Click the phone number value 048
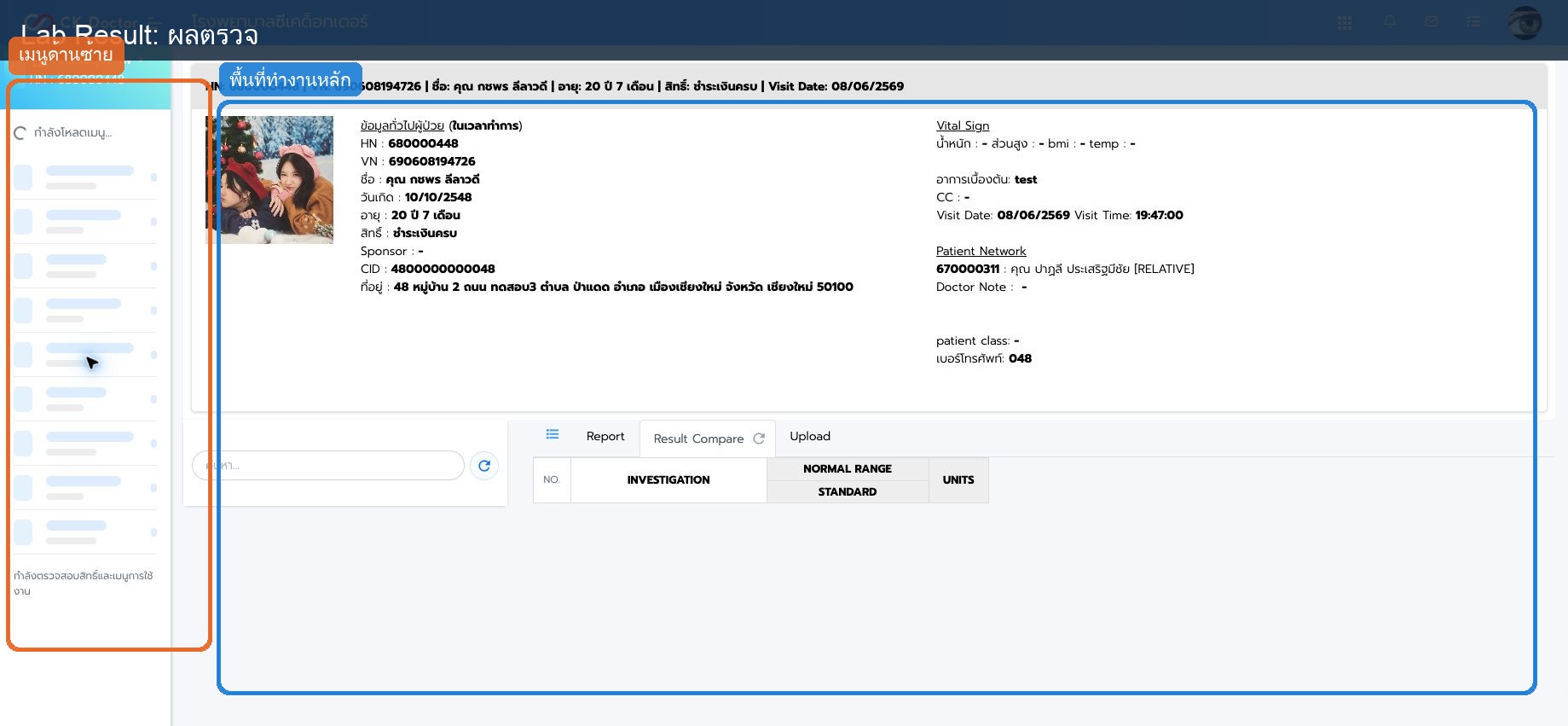Image resolution: width=1568 pixels, height=726 pixels. [x=1020, y=358]
